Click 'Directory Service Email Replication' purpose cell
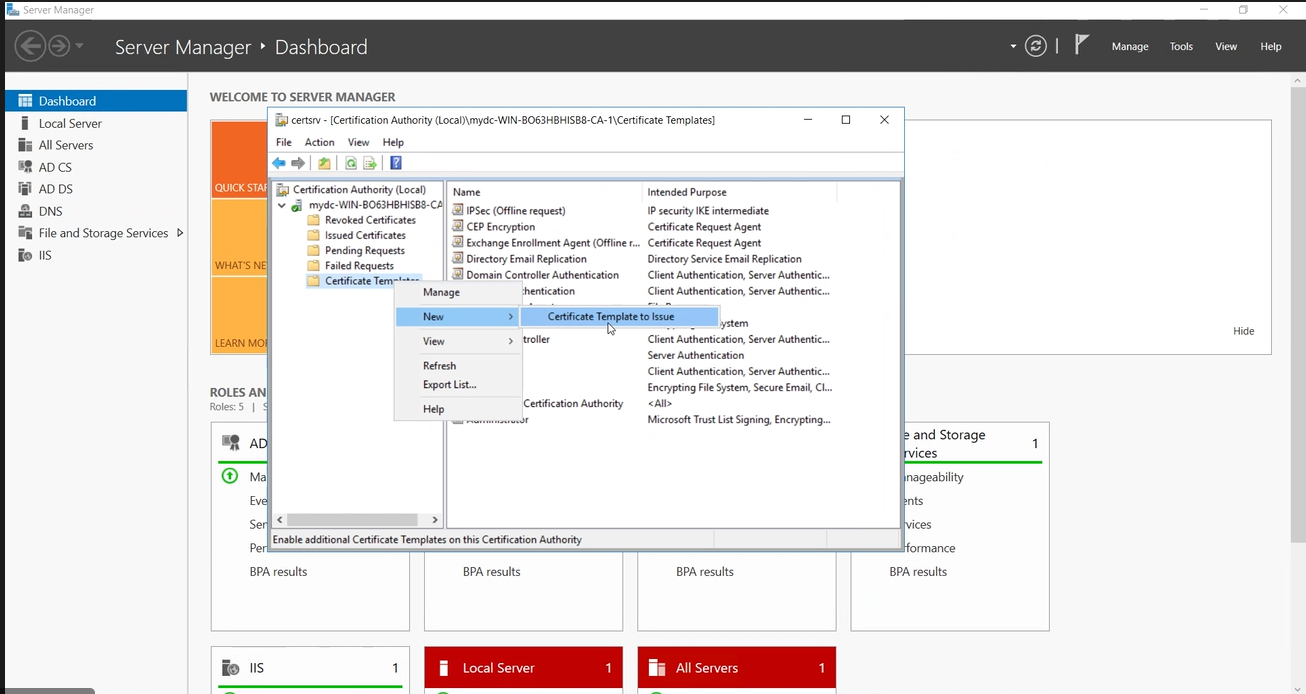1306x694 pixels. pyautogui.click(x=724, y=259)
